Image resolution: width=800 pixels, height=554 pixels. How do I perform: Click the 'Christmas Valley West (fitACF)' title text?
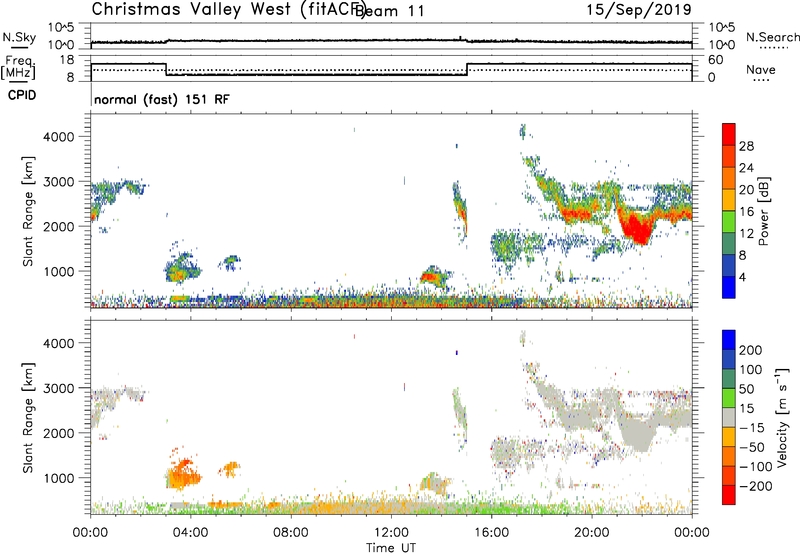tap(228, 10)
